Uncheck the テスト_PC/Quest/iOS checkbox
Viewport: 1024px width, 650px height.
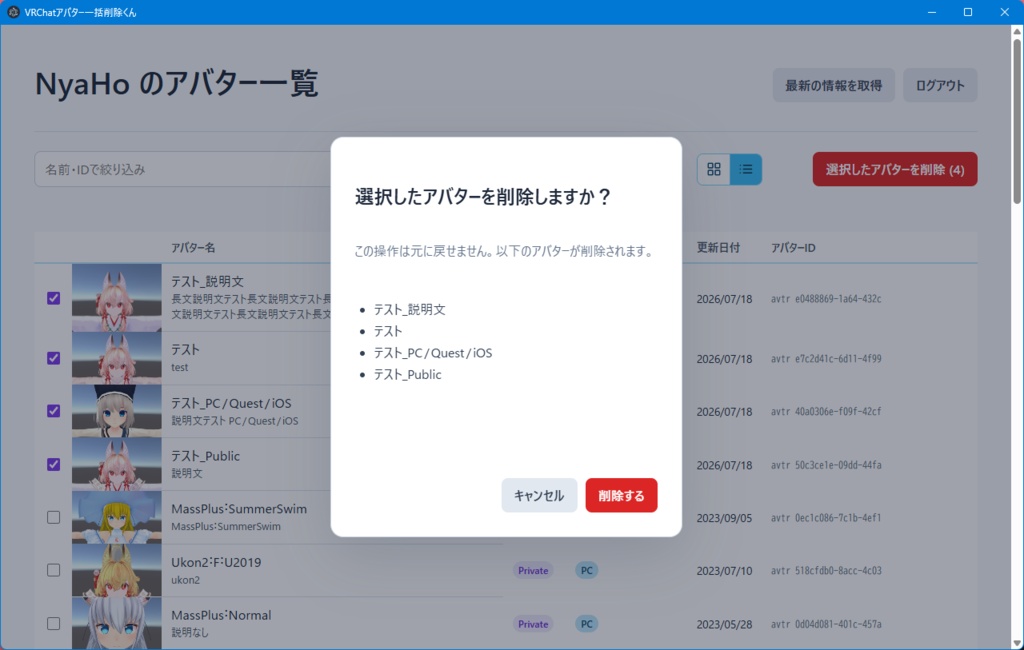point(54,411)
